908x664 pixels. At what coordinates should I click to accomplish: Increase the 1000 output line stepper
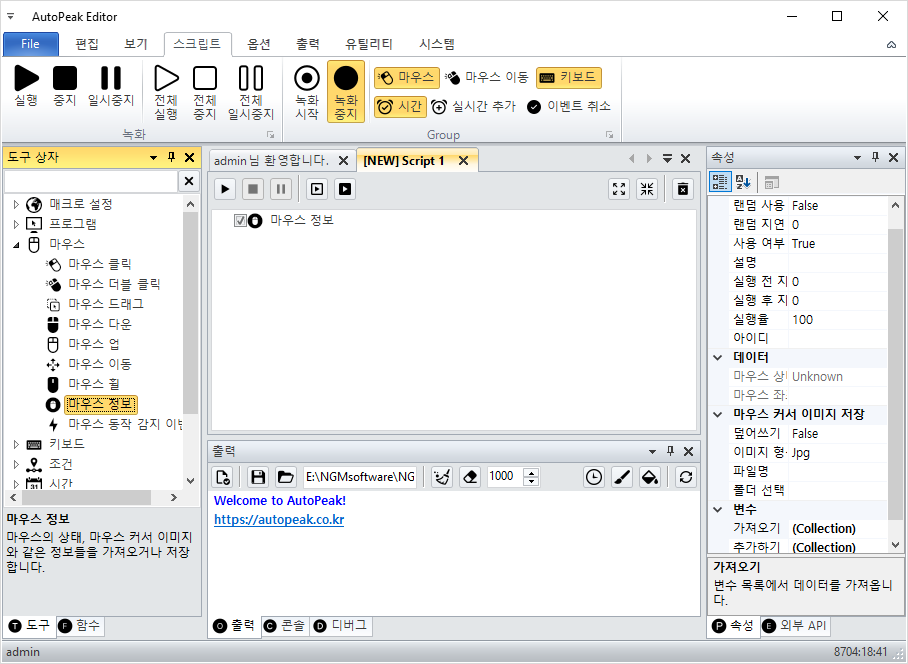(531, 472)
